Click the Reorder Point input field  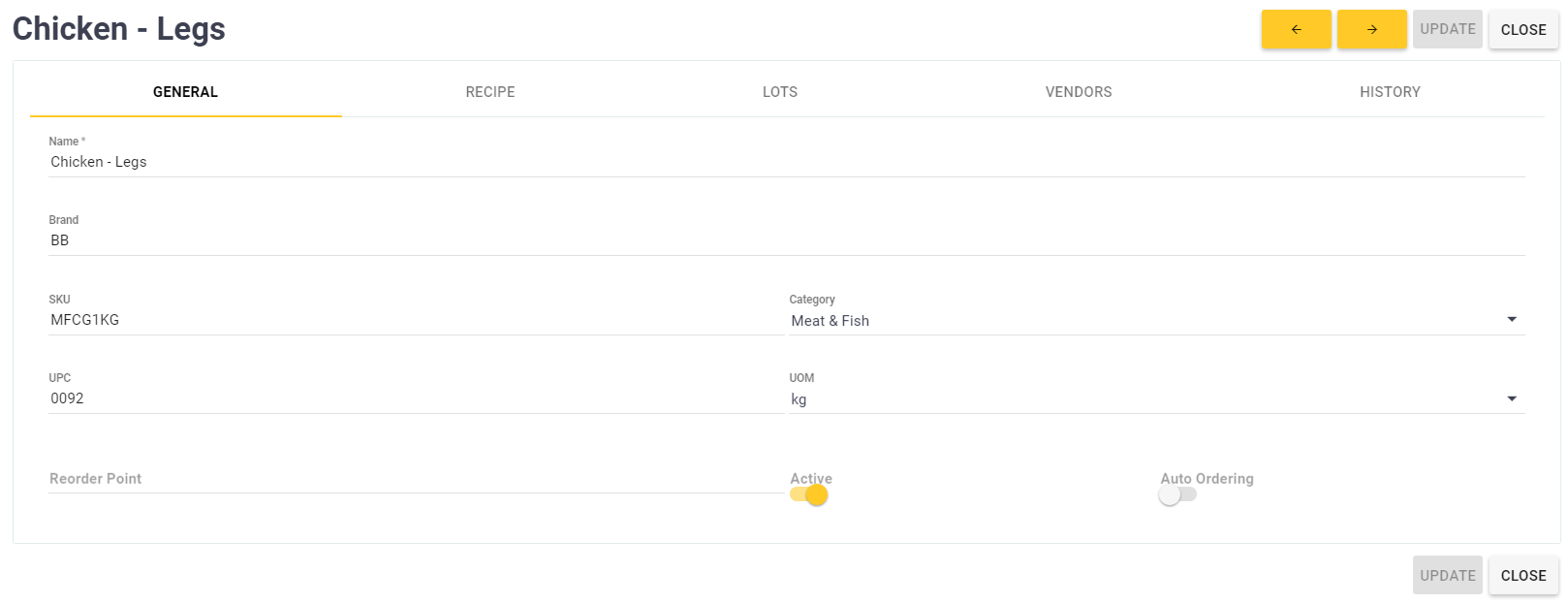416,479
